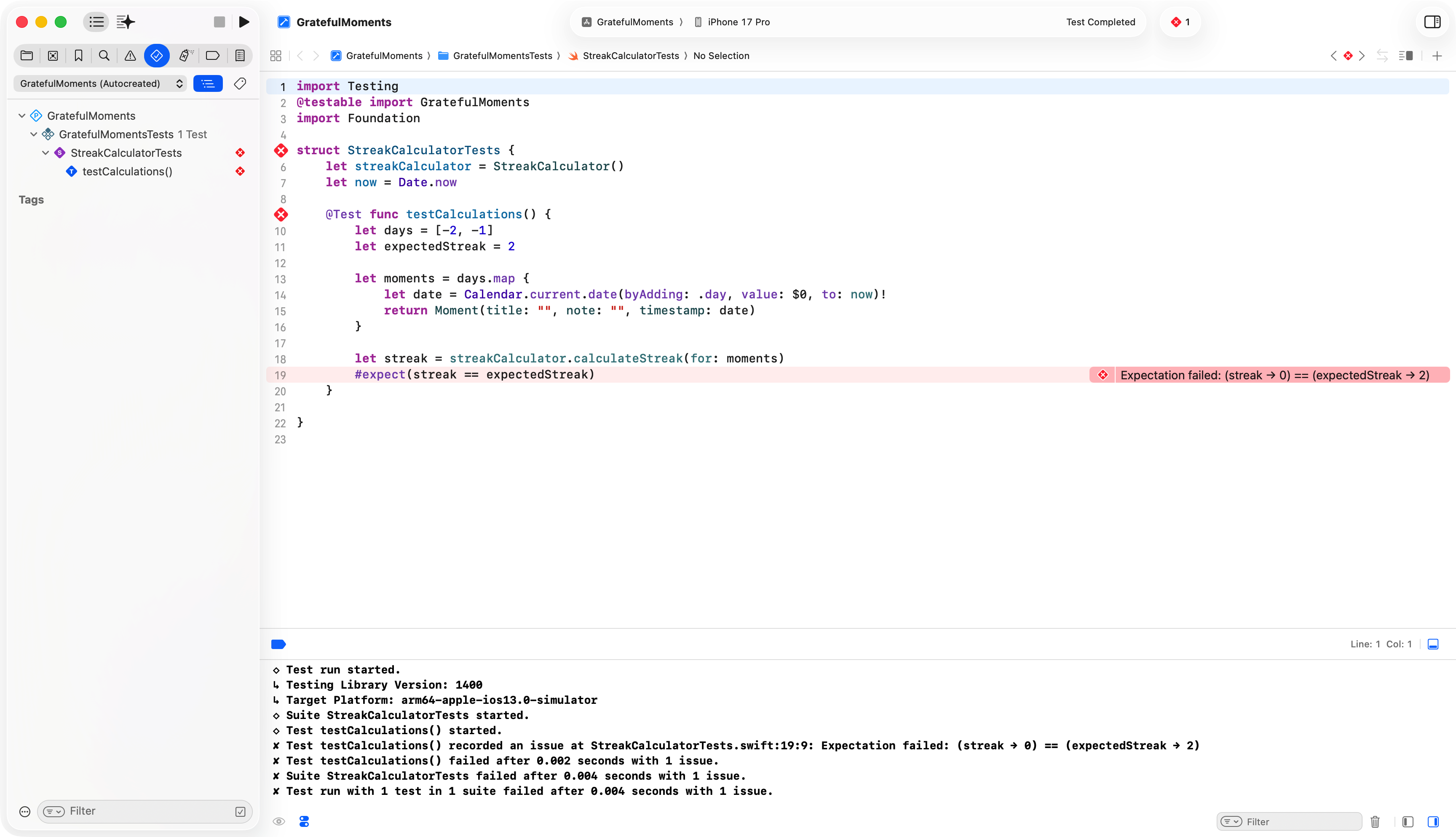Open the Source Control navigator icon
Screen dimensions: 1456x837
click(53, 56)
